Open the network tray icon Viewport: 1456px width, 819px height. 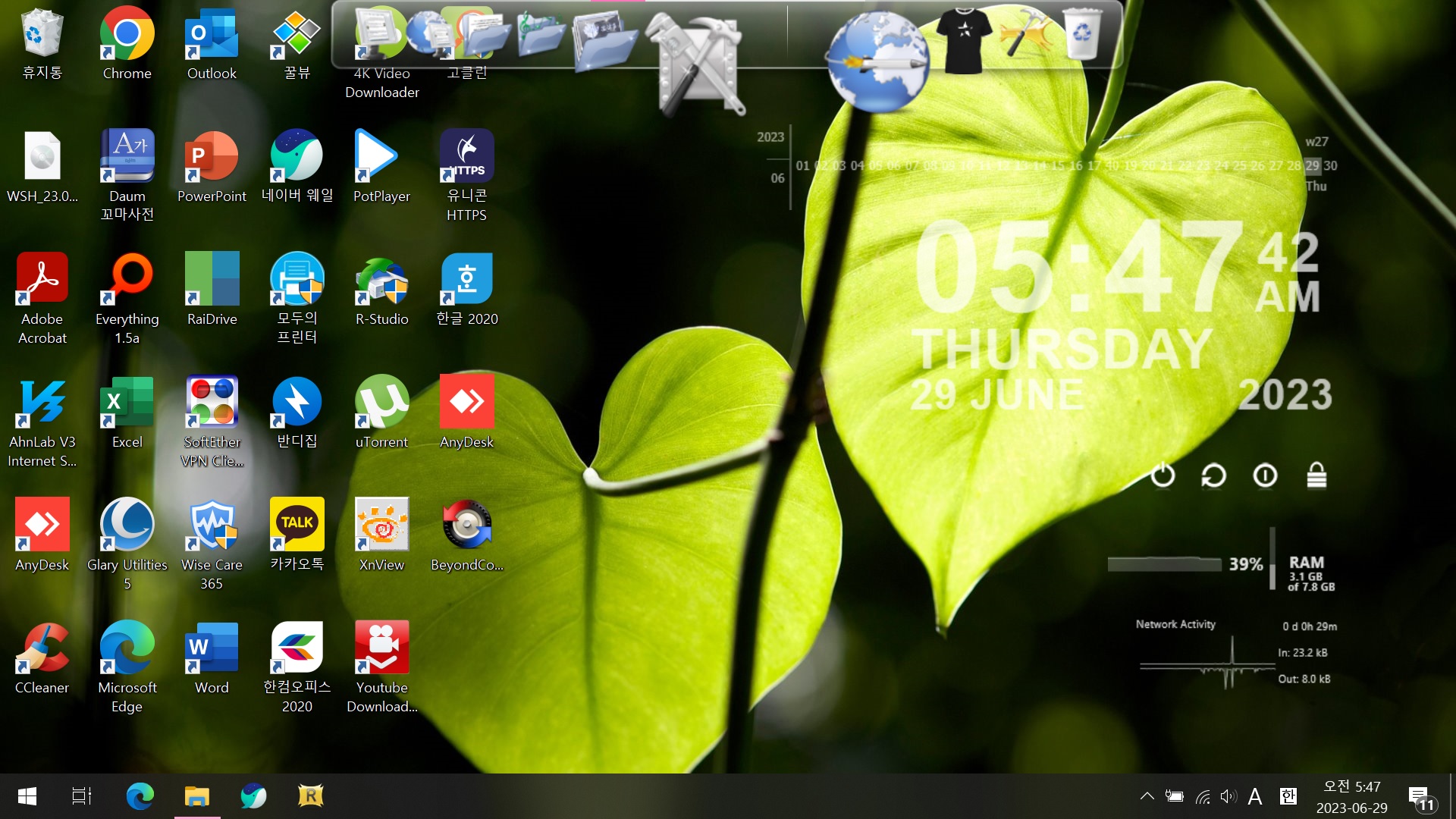click(1203, 796)
